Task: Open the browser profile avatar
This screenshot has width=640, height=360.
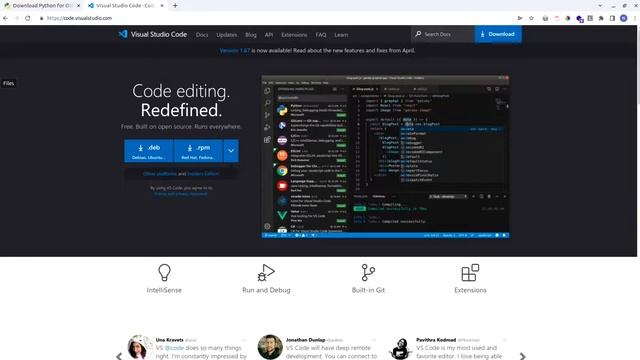Action: [624, 18]
